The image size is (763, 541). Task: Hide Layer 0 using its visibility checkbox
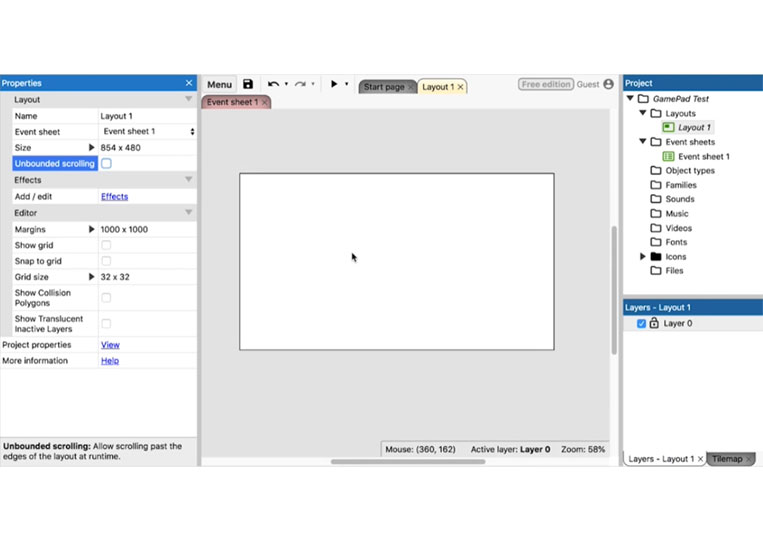641,323
